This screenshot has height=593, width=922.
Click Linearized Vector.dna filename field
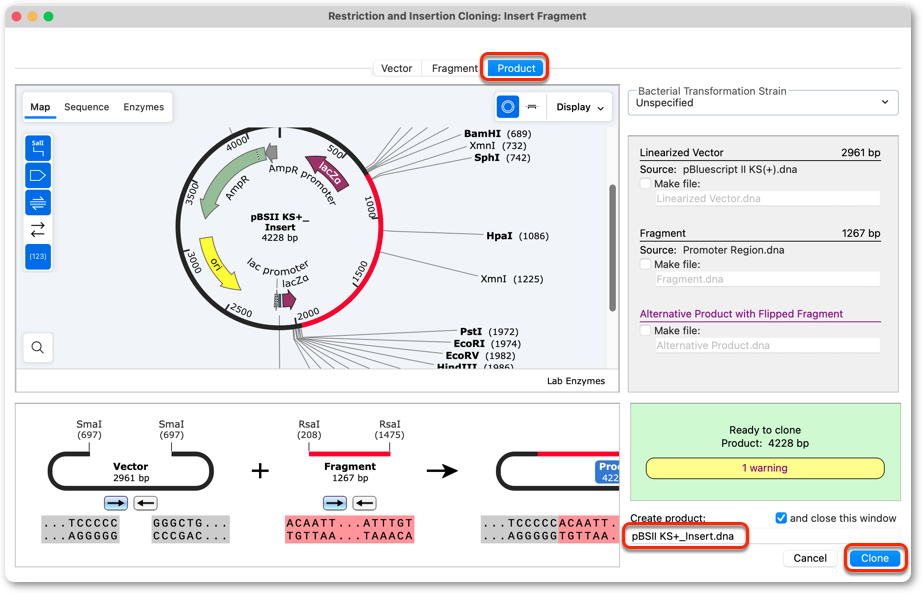click(768, 199)
